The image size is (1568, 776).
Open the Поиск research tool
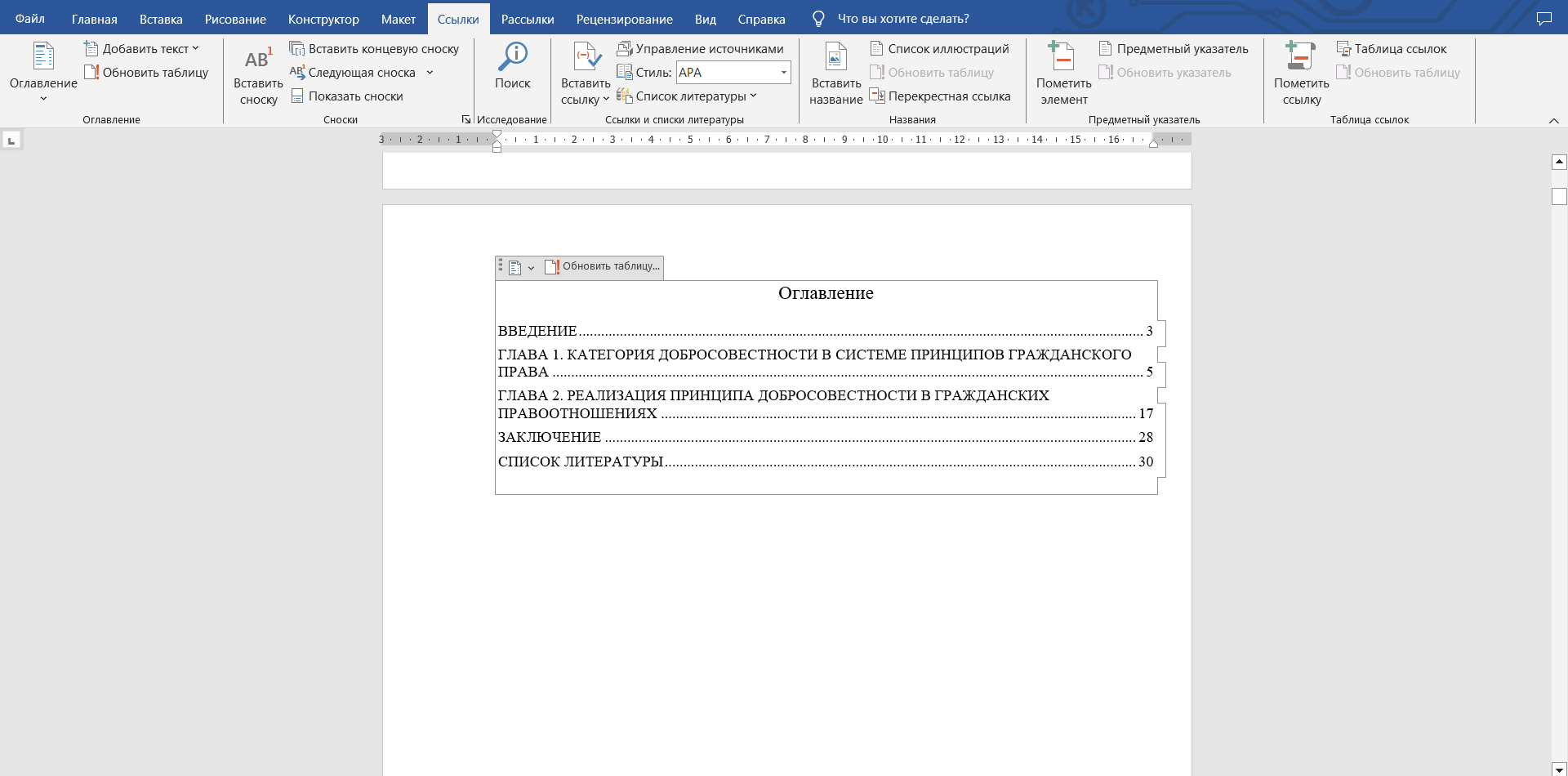[513, 65]
